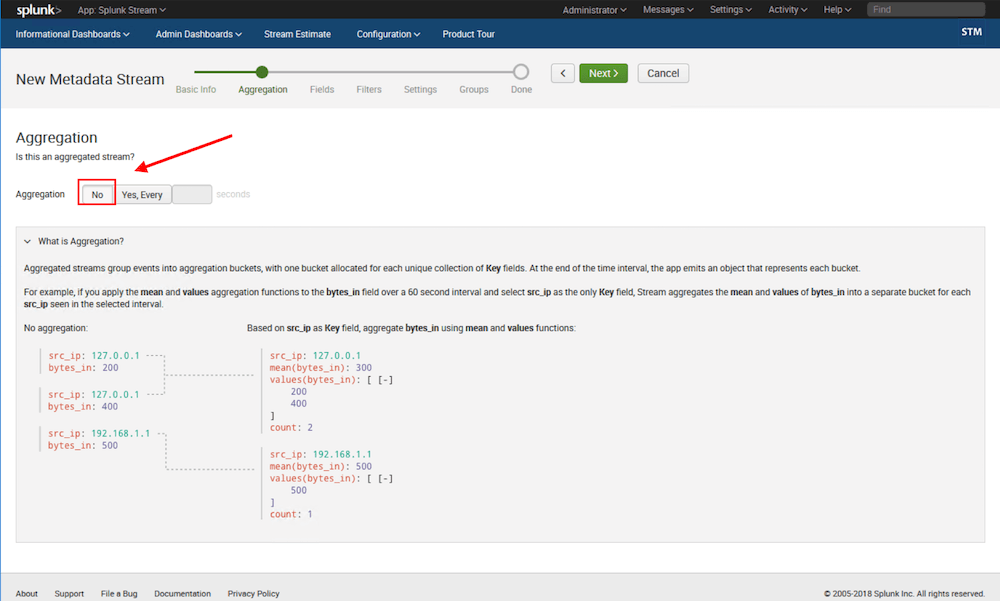The height and width of the screenshot is (601, 1000).
Task: Collapse first values(bytes_in) array with [-]
Action: (385, 380)
